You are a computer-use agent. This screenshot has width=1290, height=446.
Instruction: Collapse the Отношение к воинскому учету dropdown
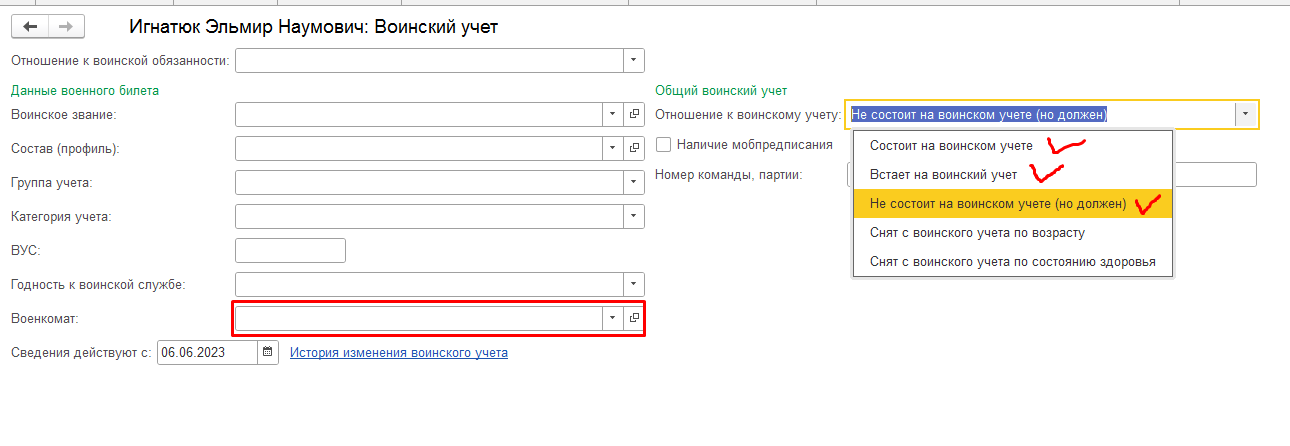tap(1246, 115)
